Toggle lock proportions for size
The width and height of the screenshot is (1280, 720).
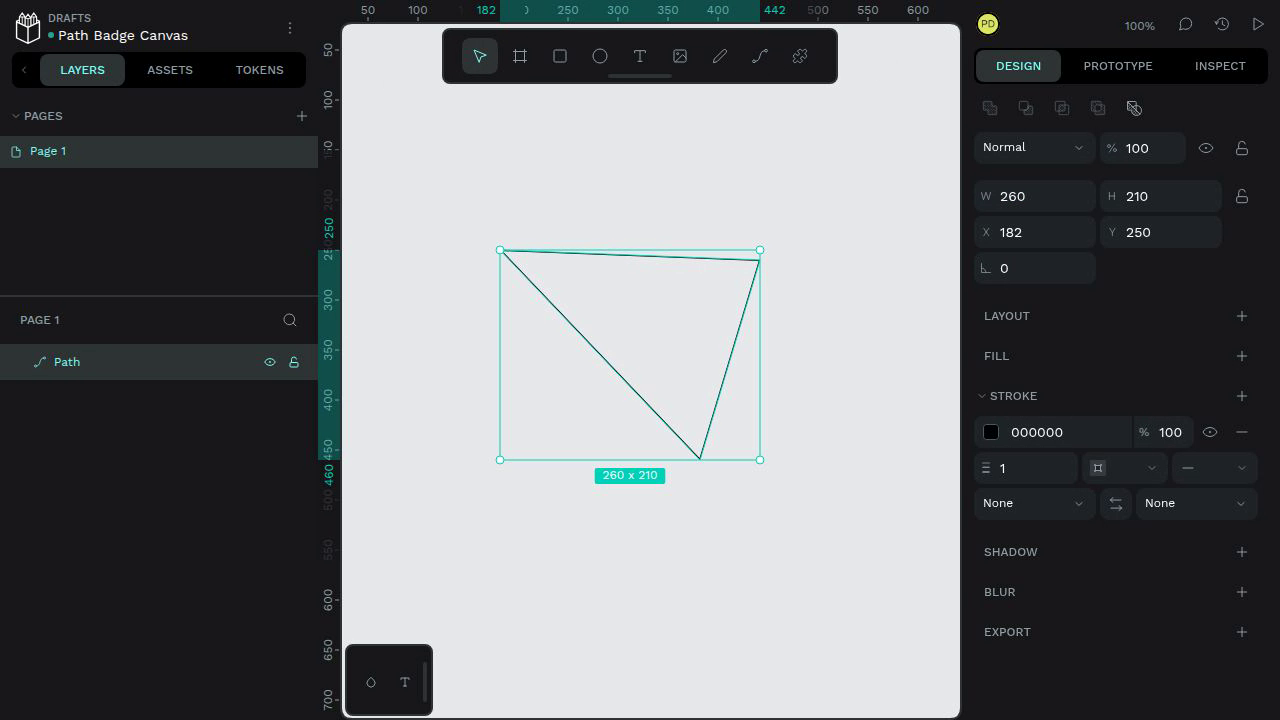pyautogui.click(x=1242, y=196)
